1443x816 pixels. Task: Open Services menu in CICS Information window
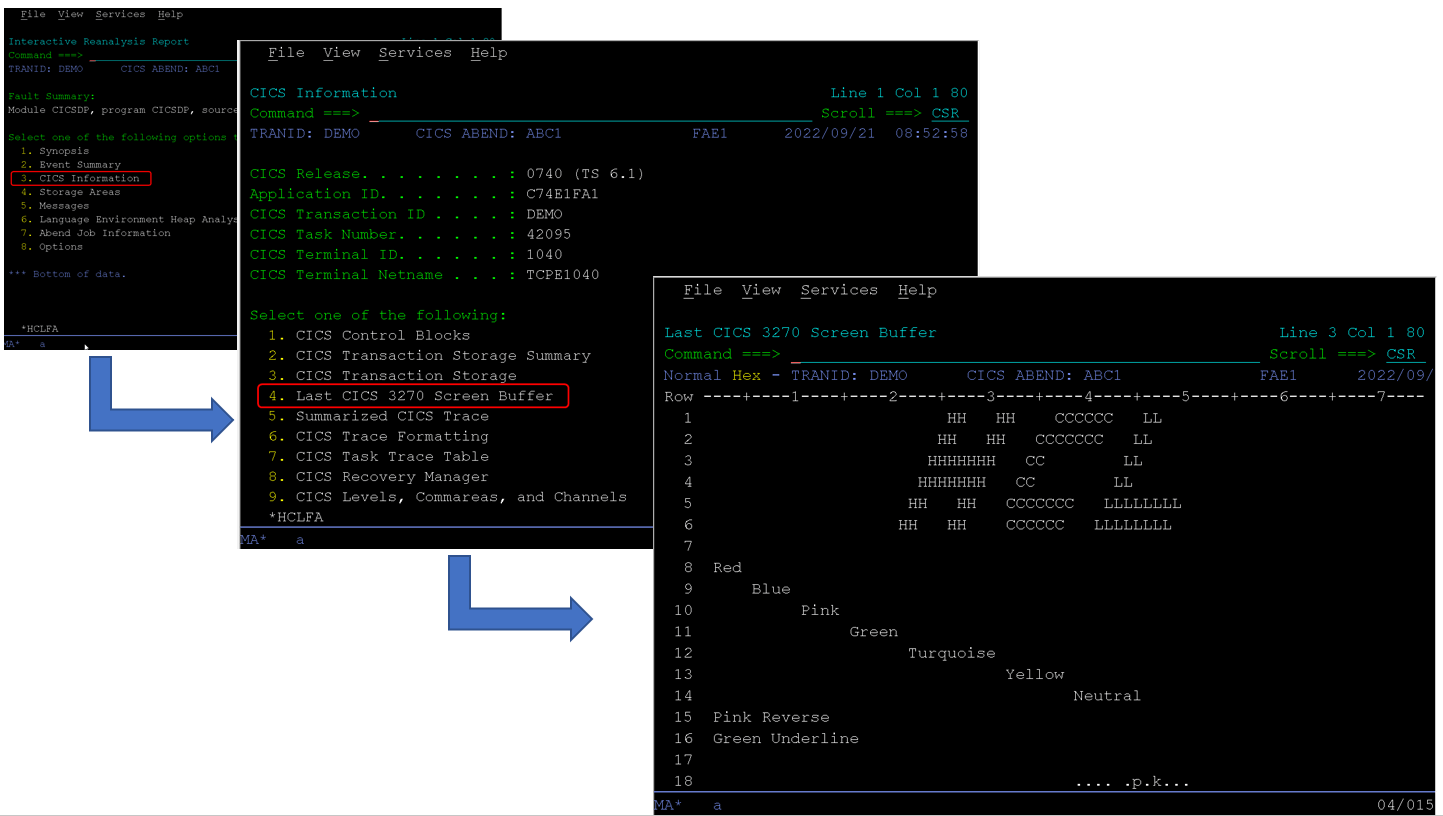coord(415,53)
